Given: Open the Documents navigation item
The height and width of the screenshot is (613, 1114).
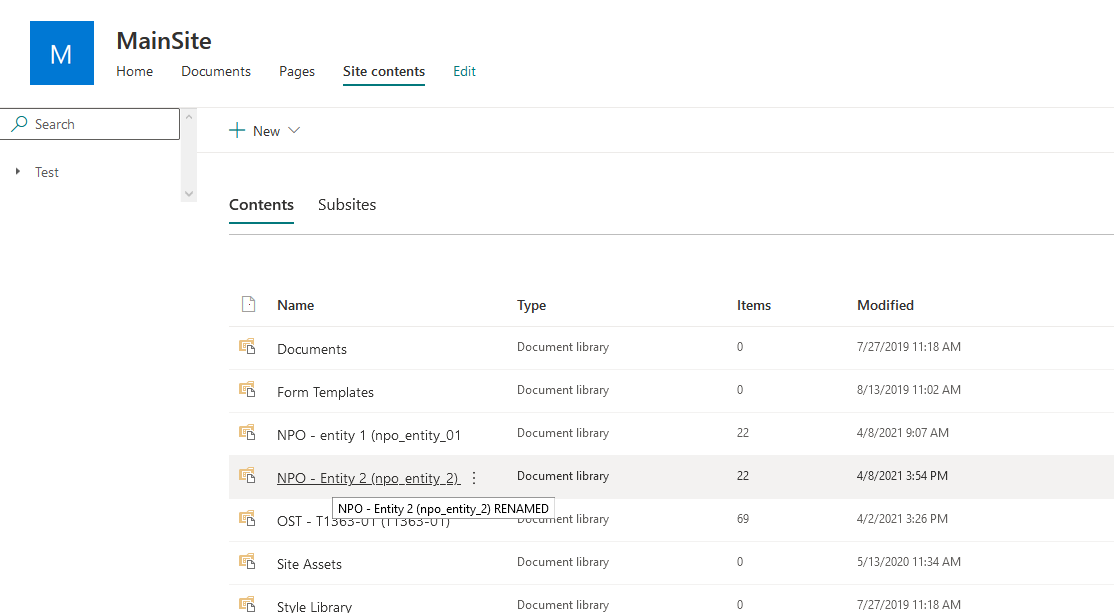Looking at the screenshot, I should point(216,71).
